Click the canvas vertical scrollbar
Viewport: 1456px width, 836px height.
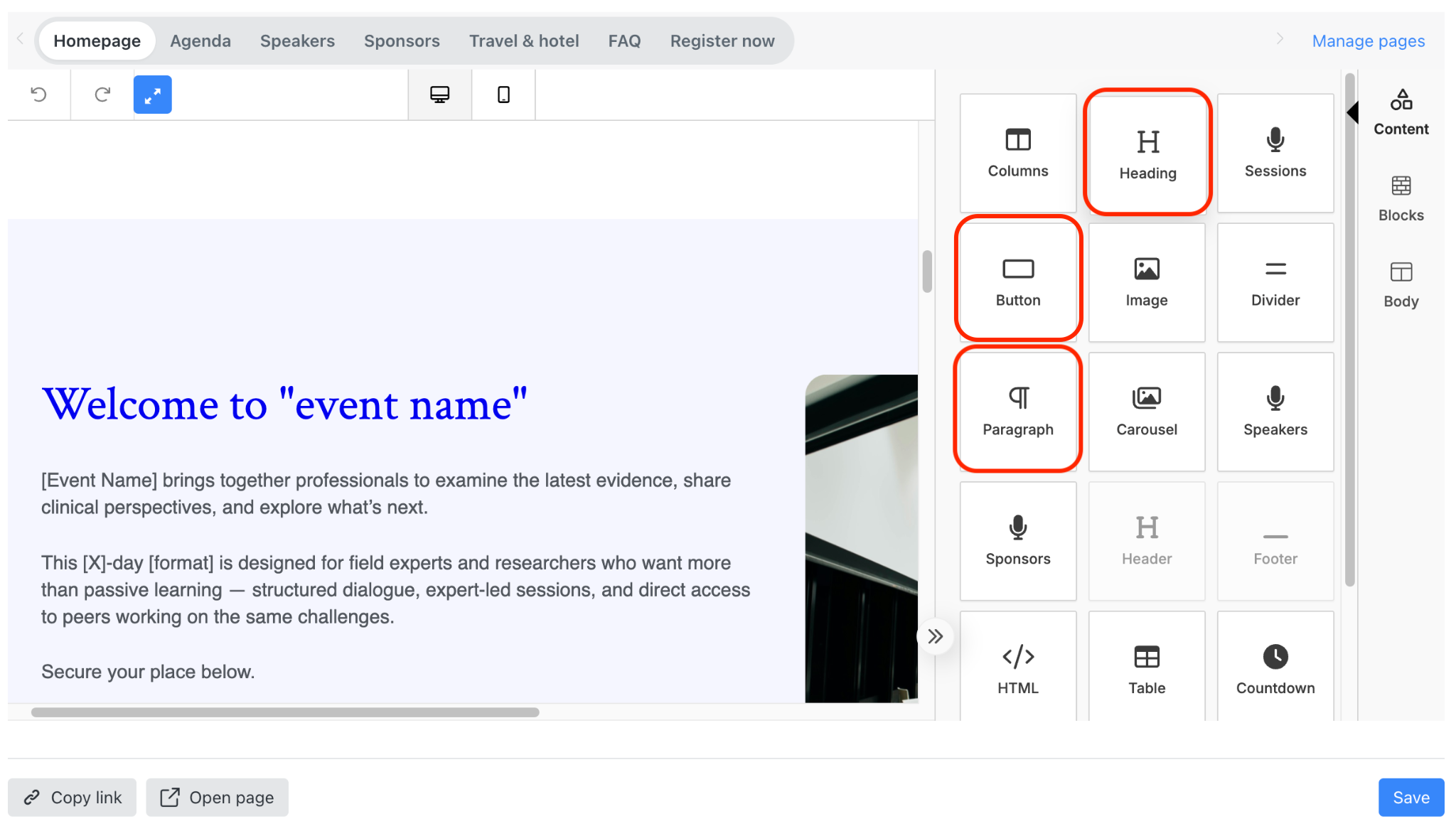click(927, 271)
